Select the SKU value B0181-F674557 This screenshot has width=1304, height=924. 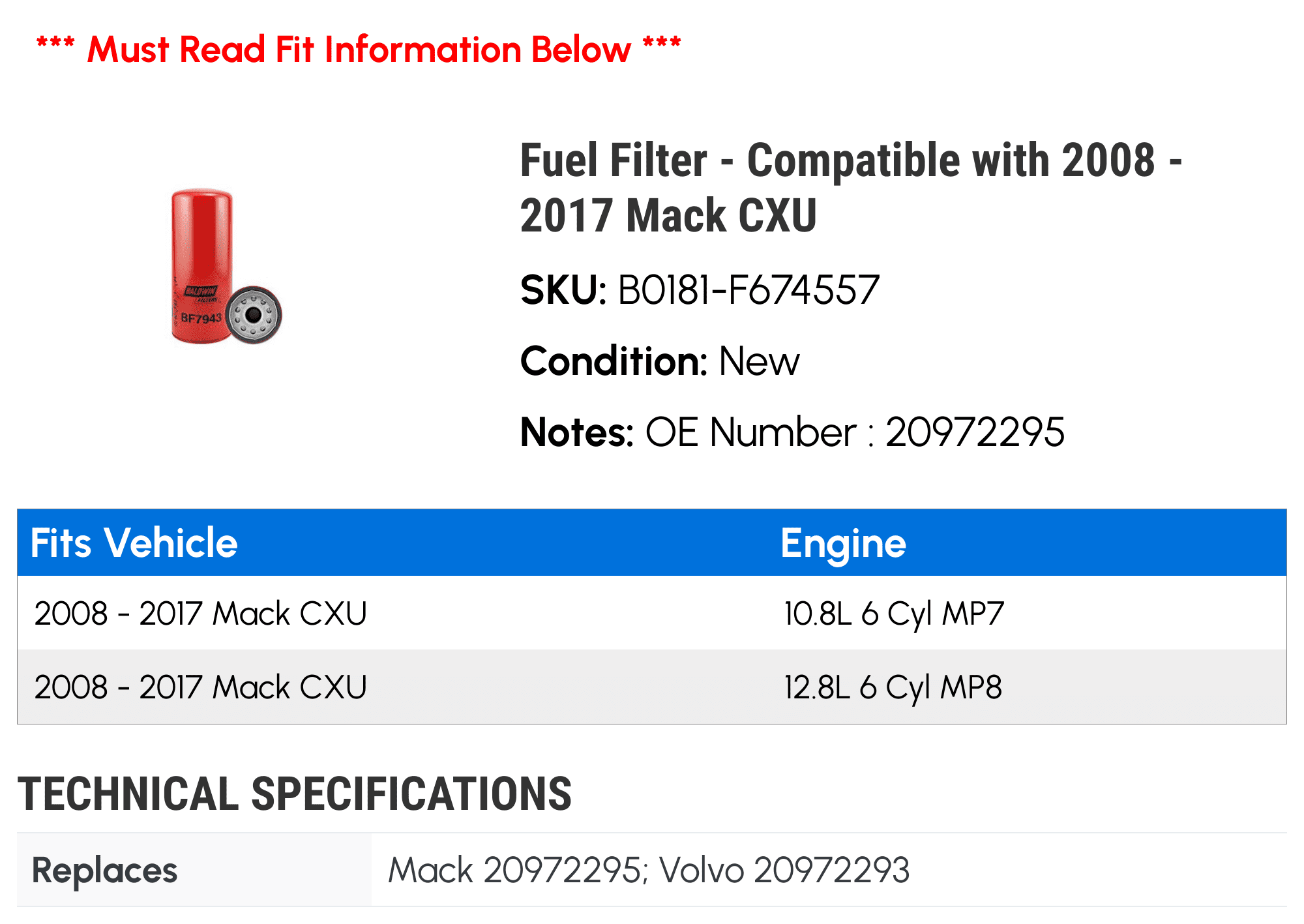coord(748,290)
